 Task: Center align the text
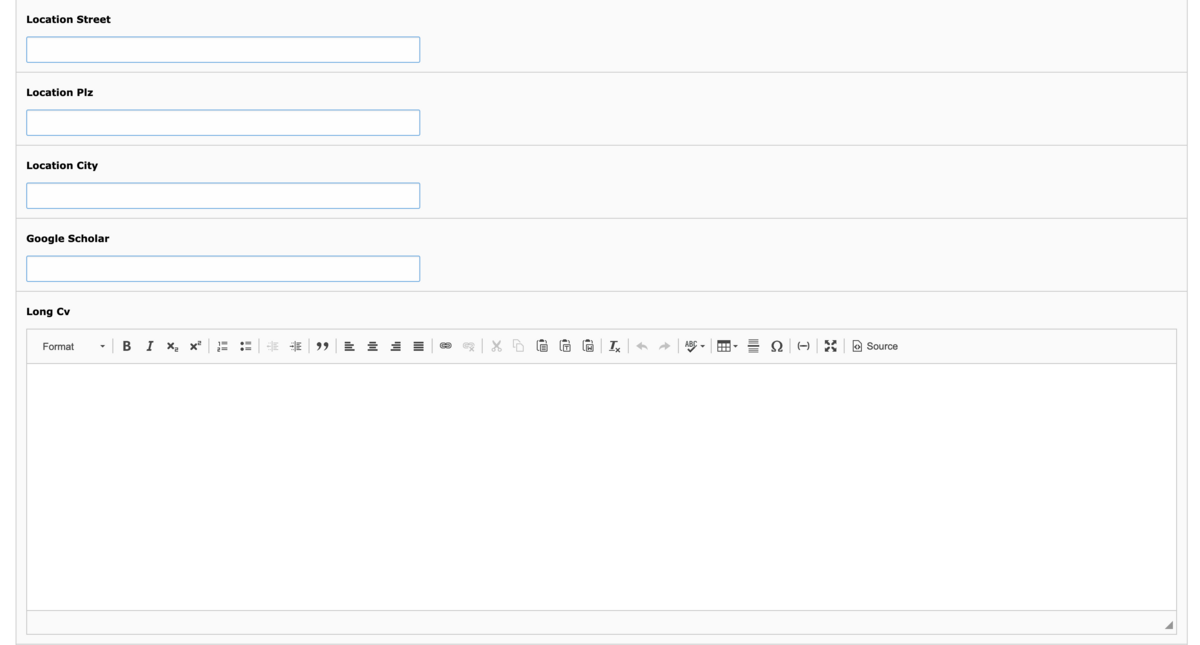(x=373, y=346)
